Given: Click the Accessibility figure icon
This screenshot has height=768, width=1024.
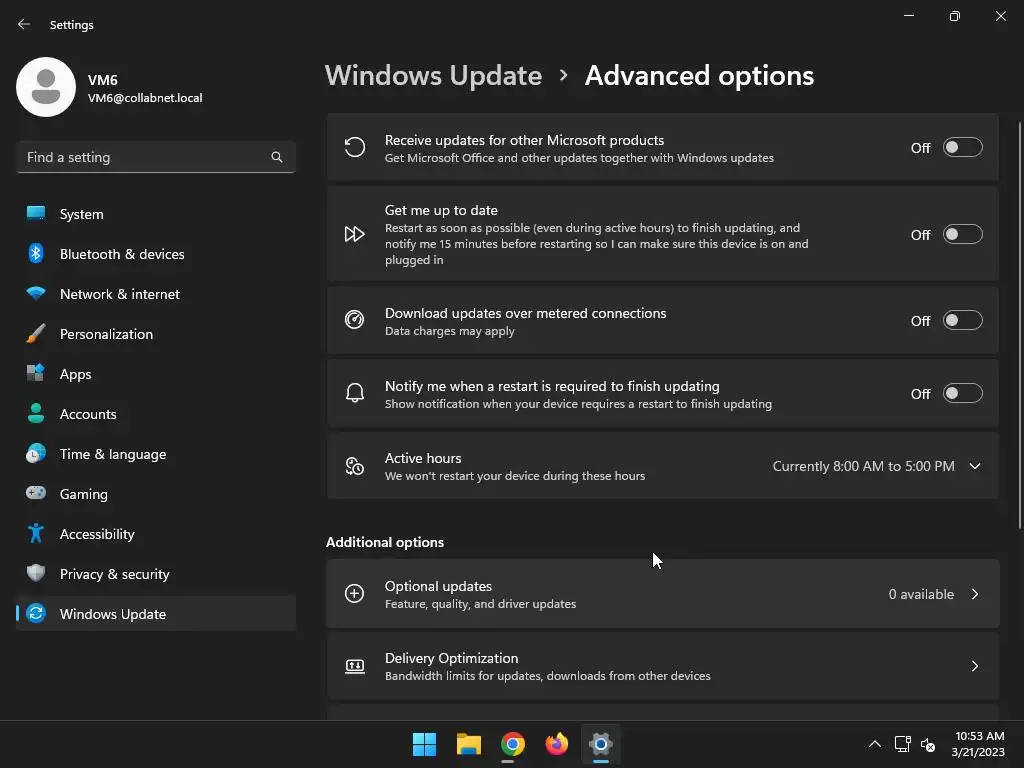Looking at the screenshot, I should pos(36,534).
